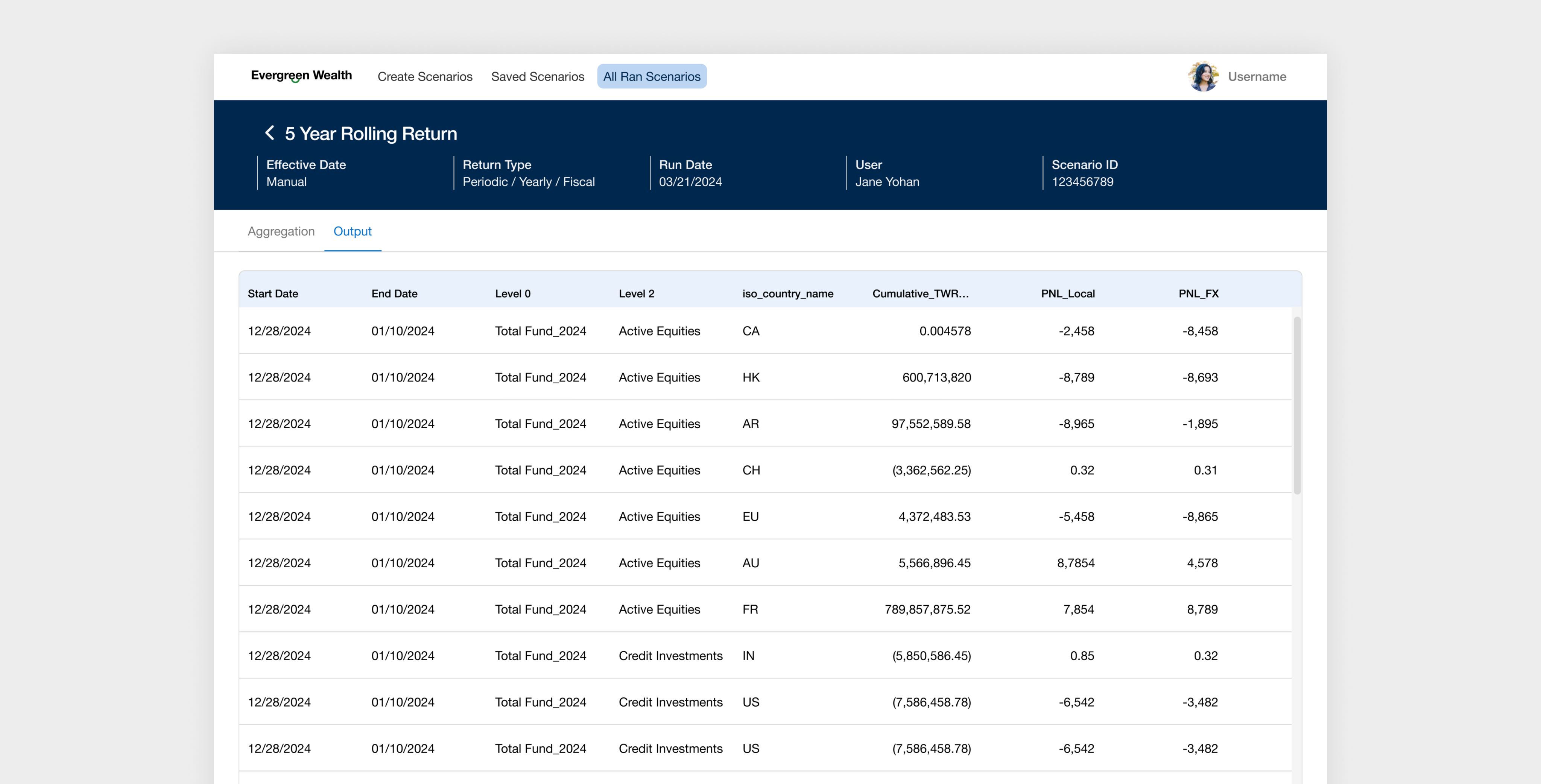Select the All Ran Scenarios tab
This screenshot has height=784, width=1541.
[652, 76]
